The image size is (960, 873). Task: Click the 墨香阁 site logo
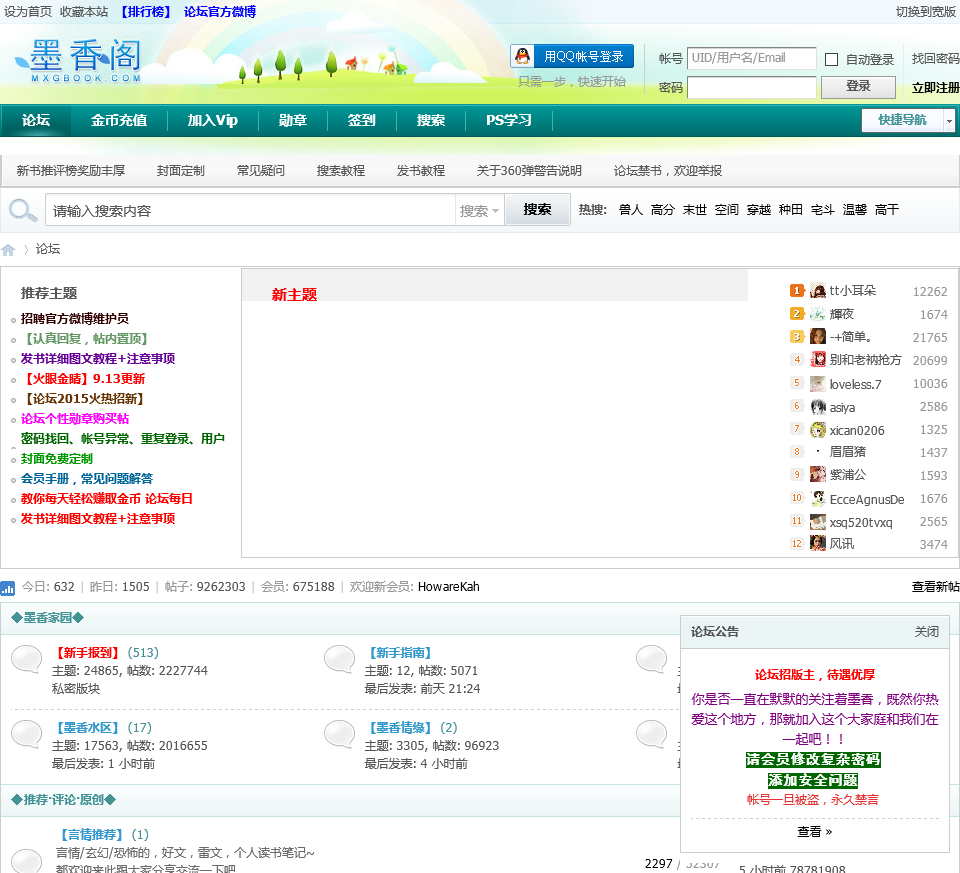80,60
